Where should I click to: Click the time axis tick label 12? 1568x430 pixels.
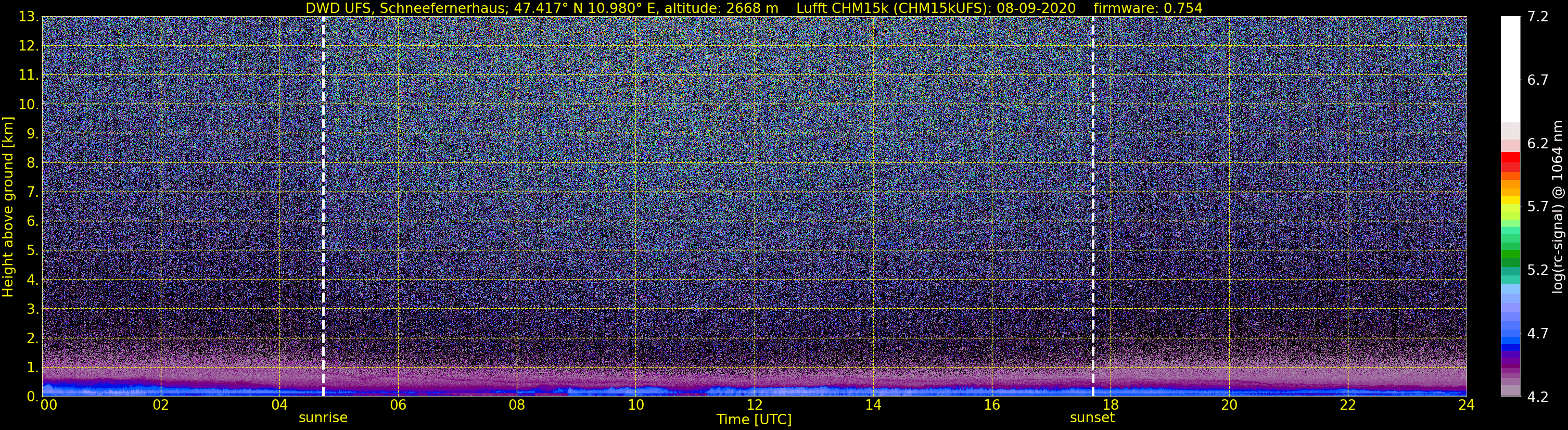coord(754,406)
